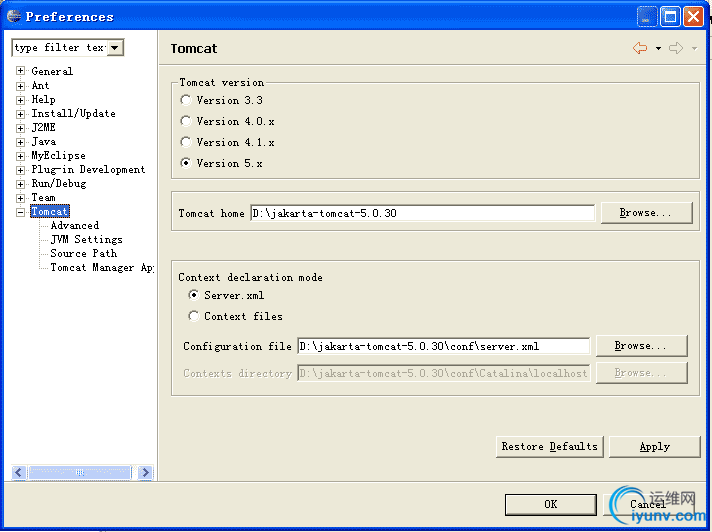
Task: Select the Java preferences category
Action: click(44, 142)
